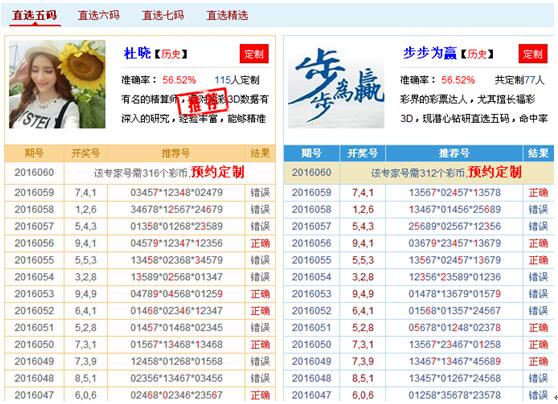Screen dimensions: 558x404
Task: Click the red 定制 button for 步步为赢
Action: tap(533, 54)
